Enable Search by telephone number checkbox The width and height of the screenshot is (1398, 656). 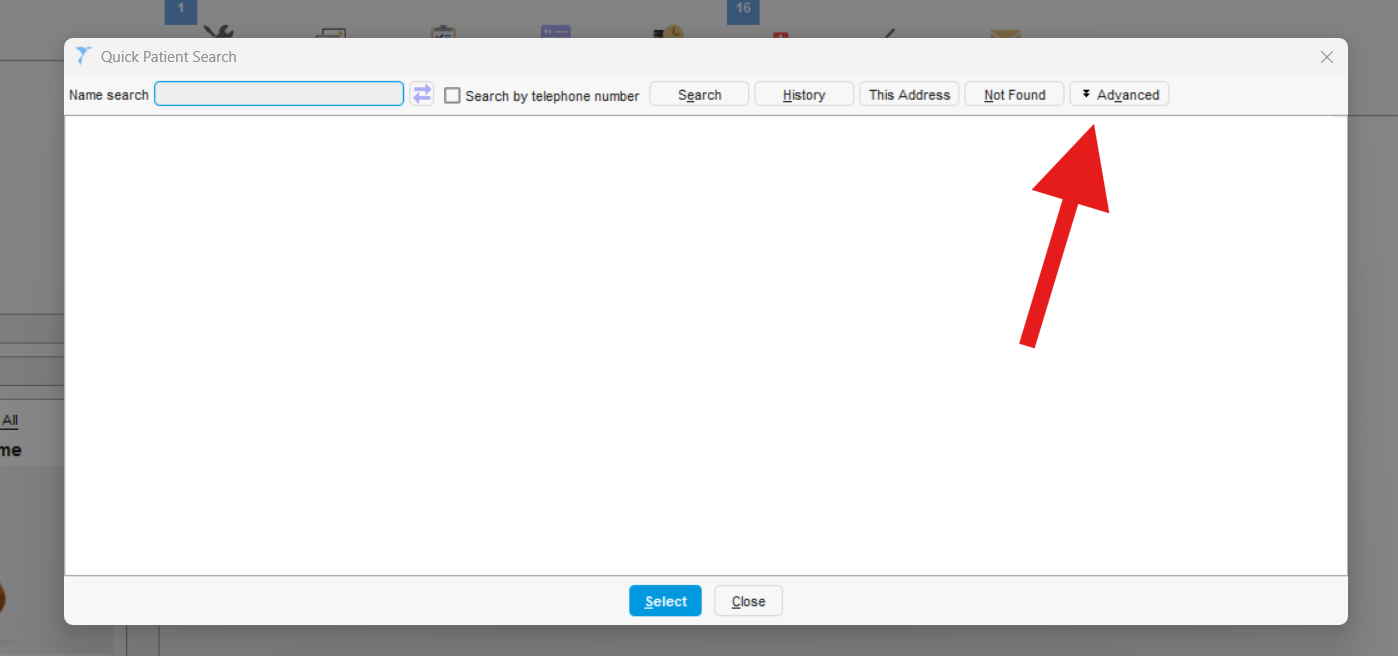(453, 96)
